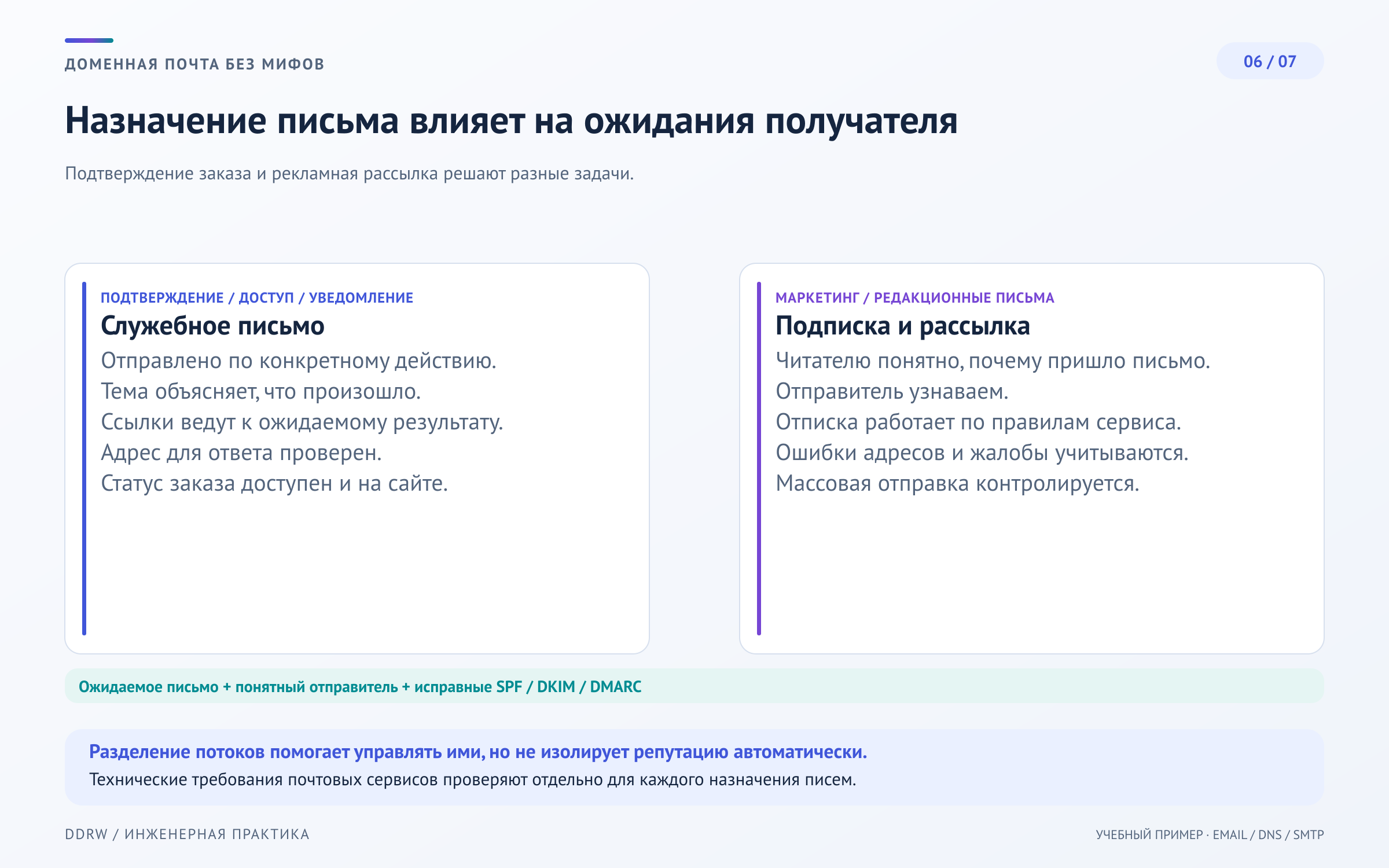Select the title 'Назначение письма влияет на ожидания получателя'
Screen dimensions: 1389x868
tap(511, 122)
